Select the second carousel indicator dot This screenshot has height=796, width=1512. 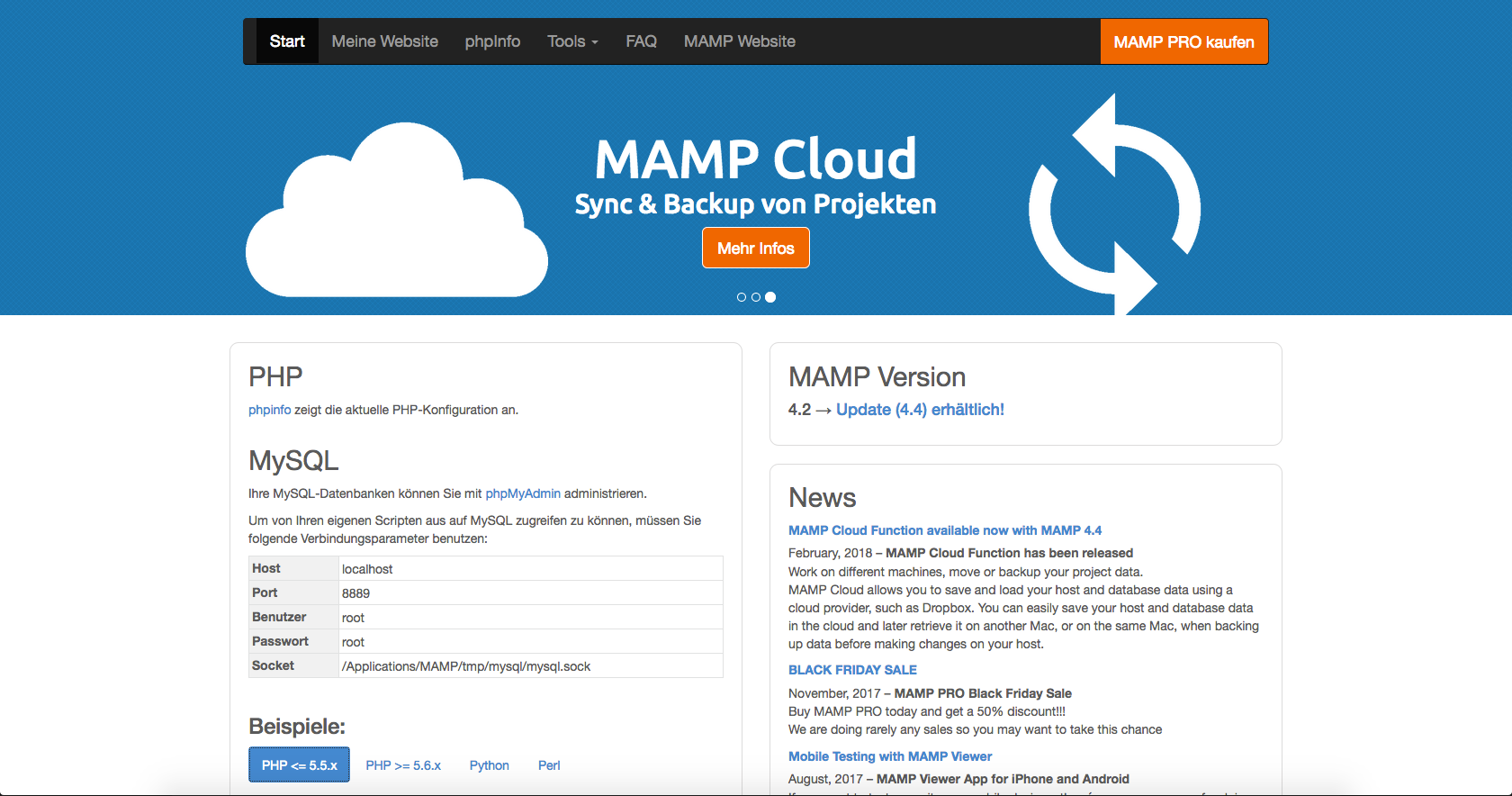point(756,297)
